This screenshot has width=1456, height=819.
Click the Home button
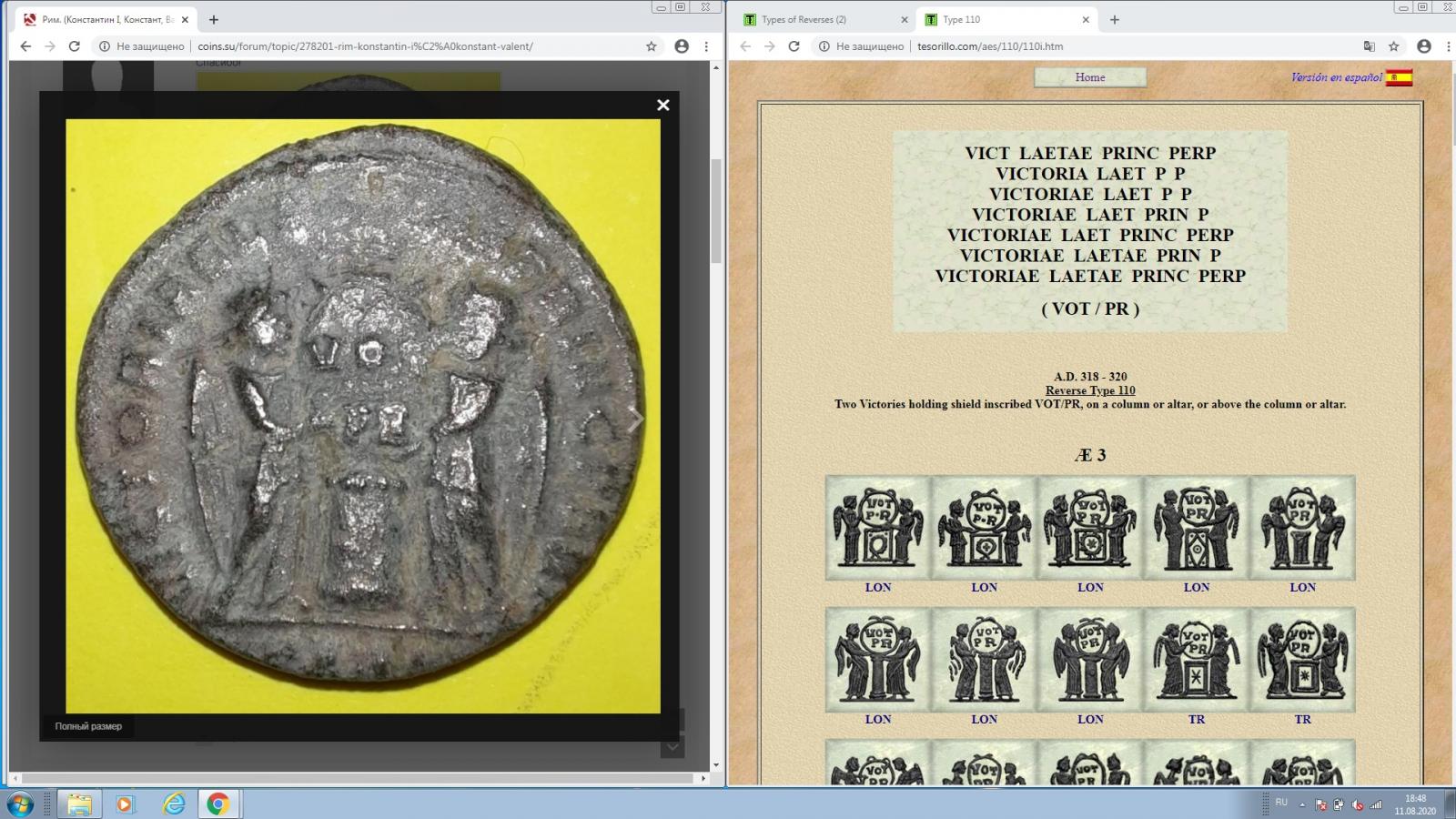pos(1089,77)
